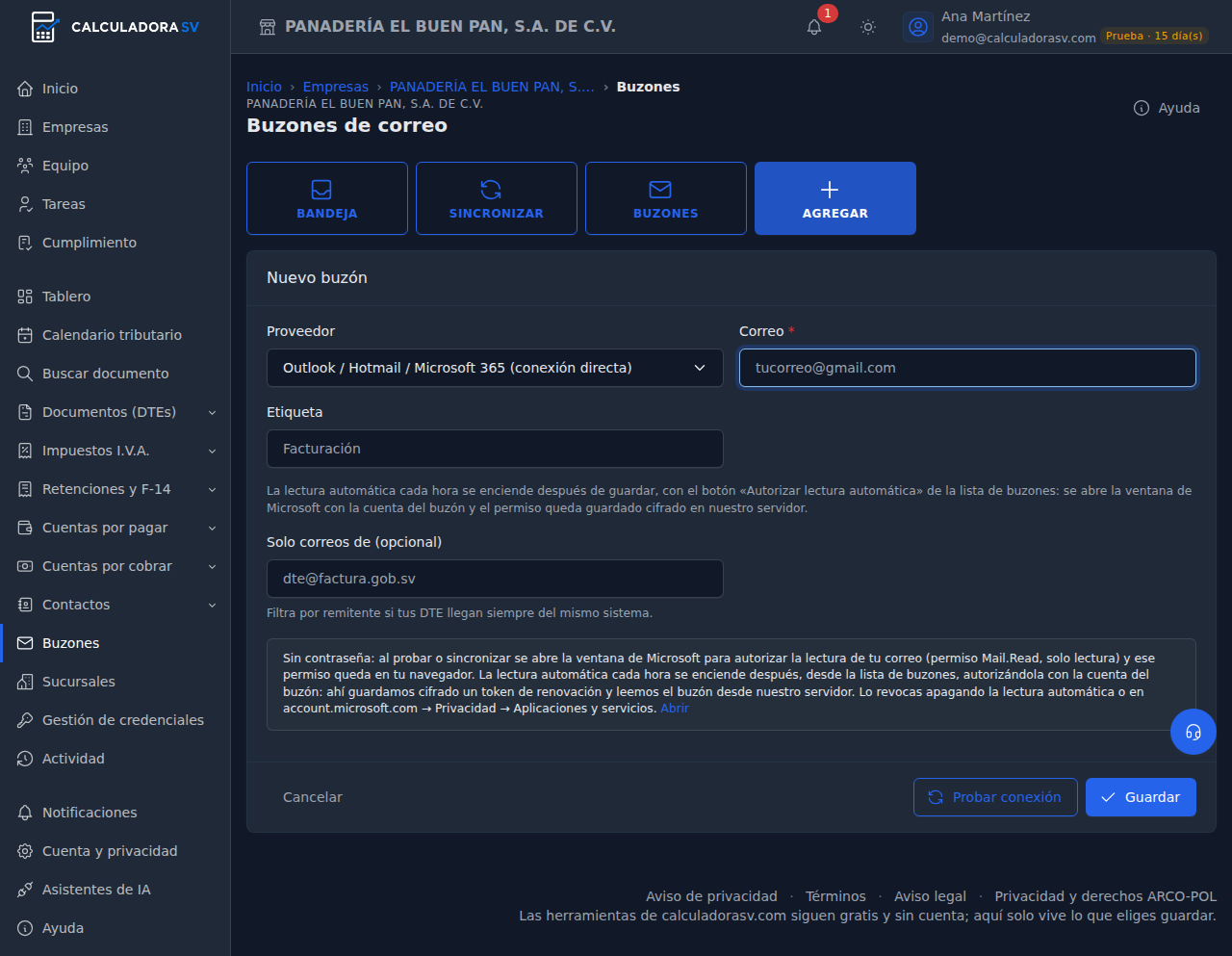Viewport: 1232px width, 956px height.
Task: Click the Tablero dashboard icon
Action: coord(25,297)
